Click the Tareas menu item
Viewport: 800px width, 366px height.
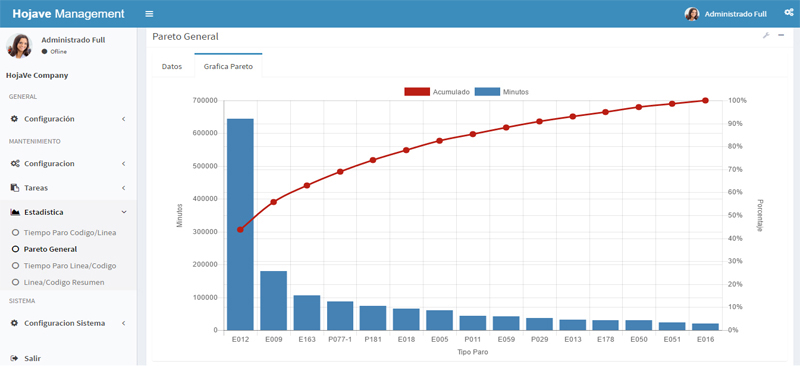pos(68,188)
